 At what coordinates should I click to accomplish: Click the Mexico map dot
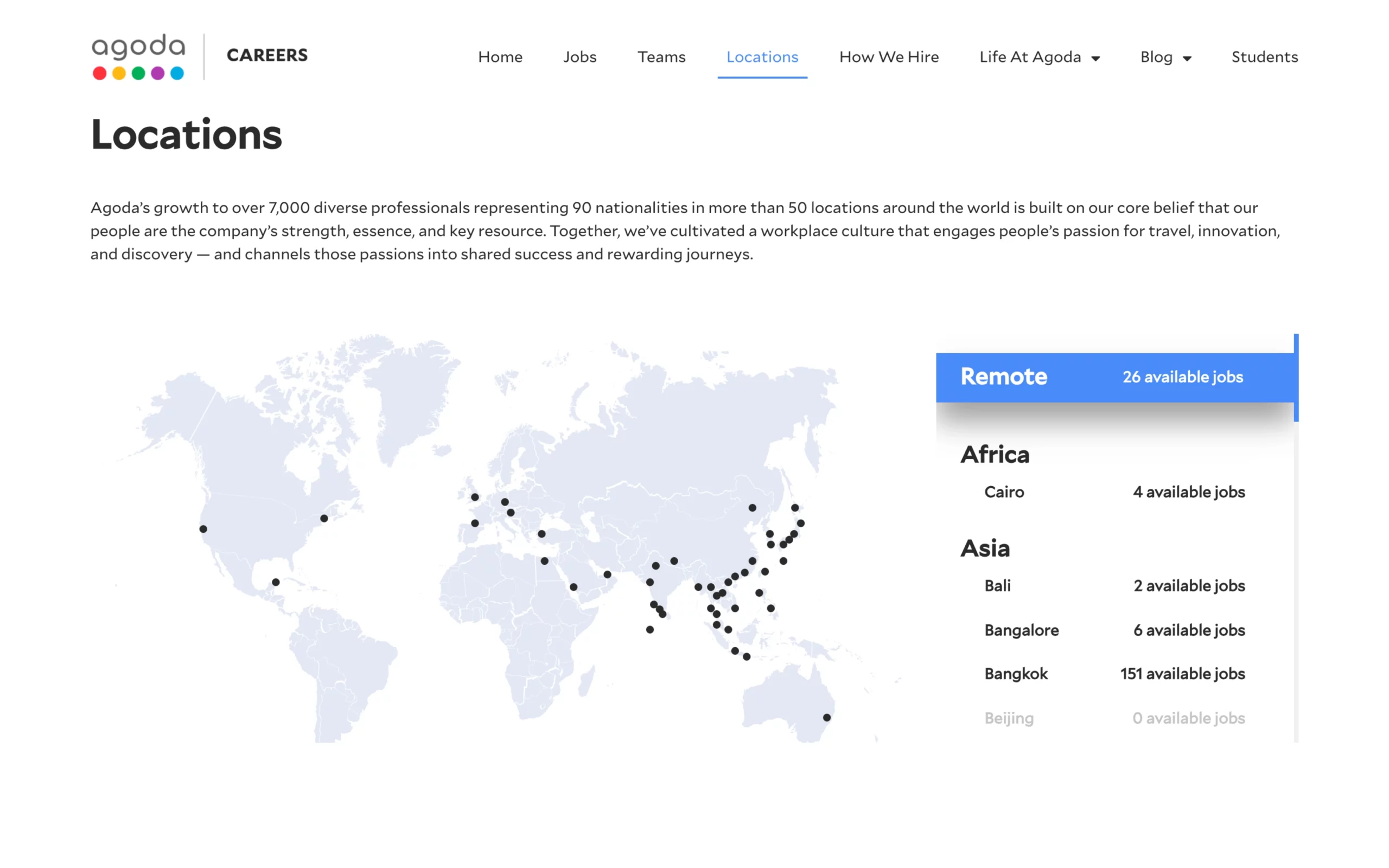pos(276,582)
